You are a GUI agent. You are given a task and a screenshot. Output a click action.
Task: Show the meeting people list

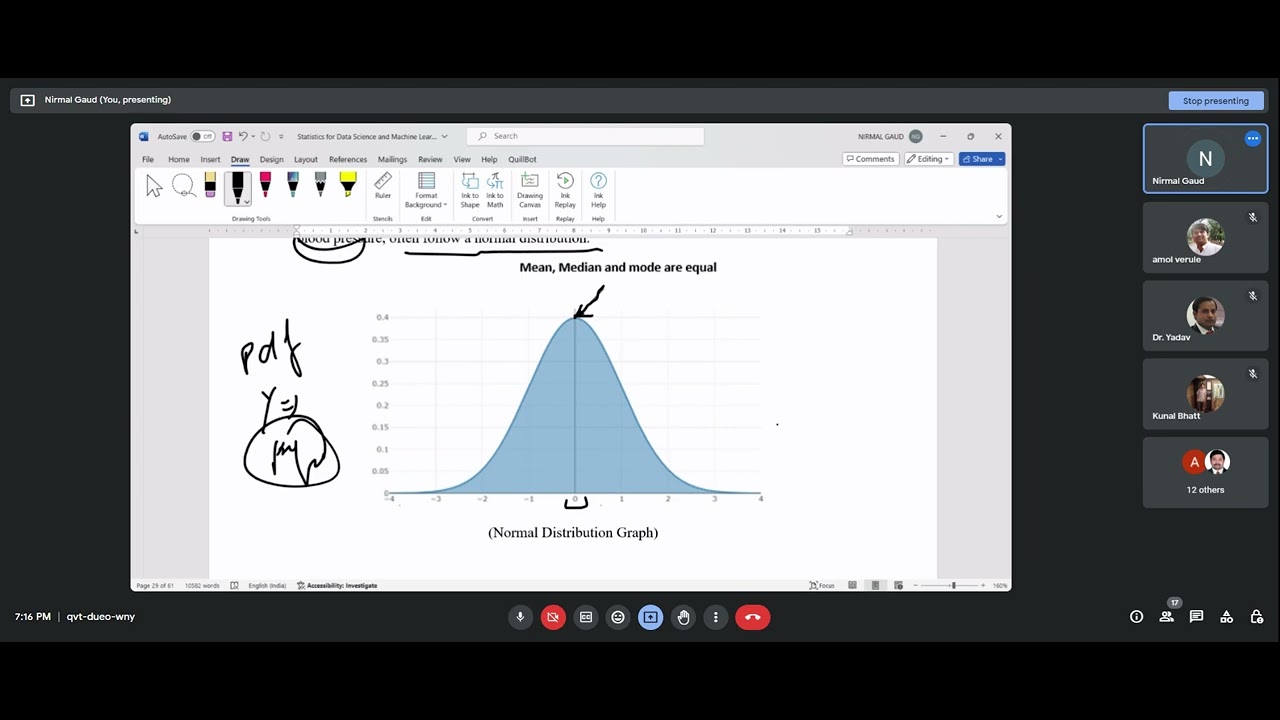[x=1166, y=617]
